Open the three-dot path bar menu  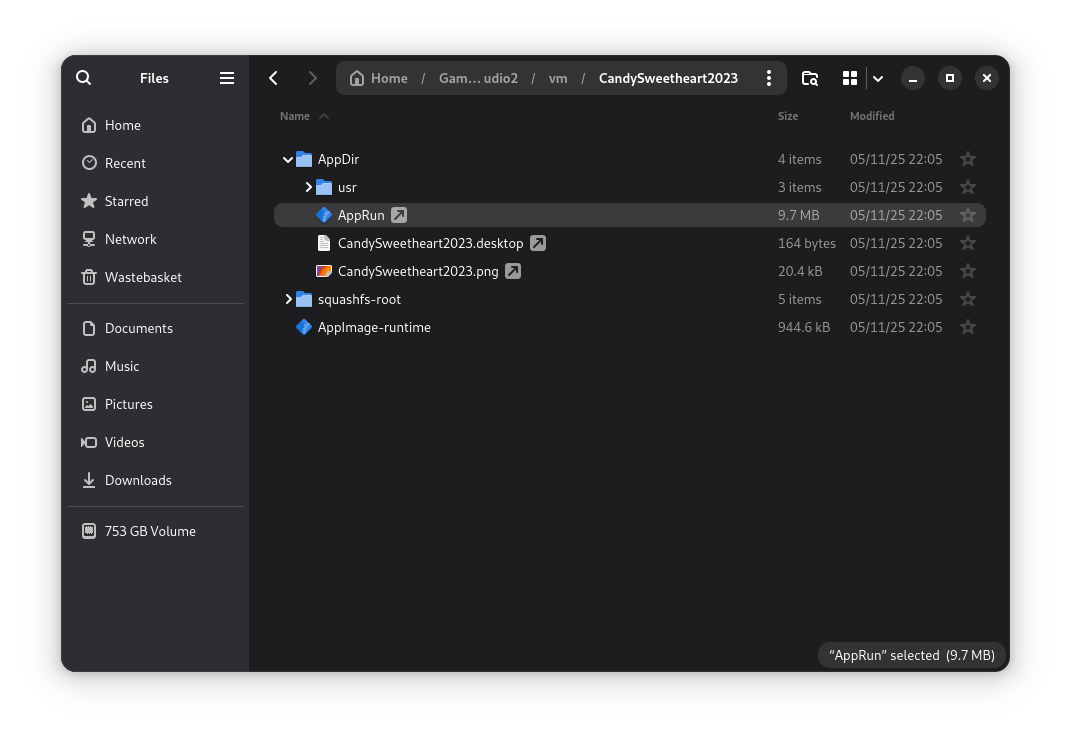point(768,77)
